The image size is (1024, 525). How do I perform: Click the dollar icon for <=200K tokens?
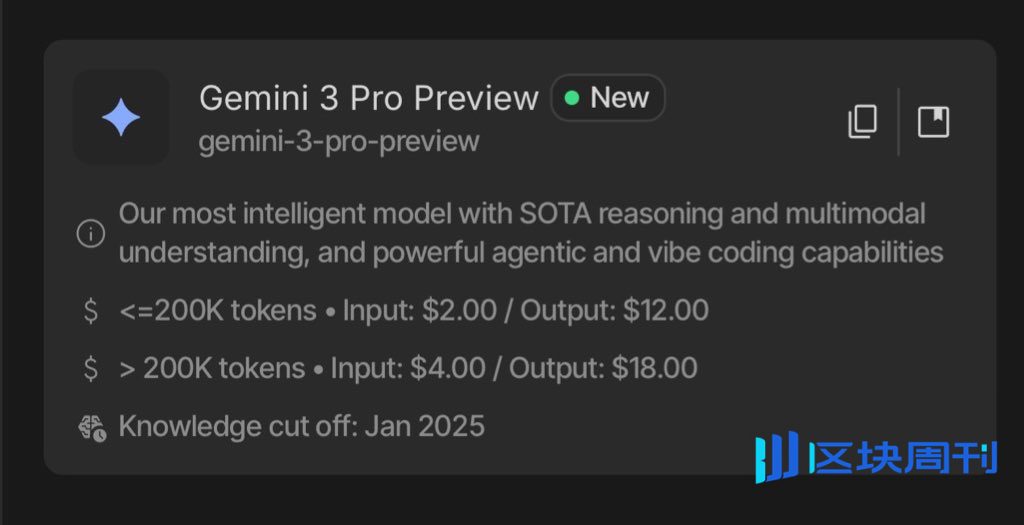pos(91,311)
